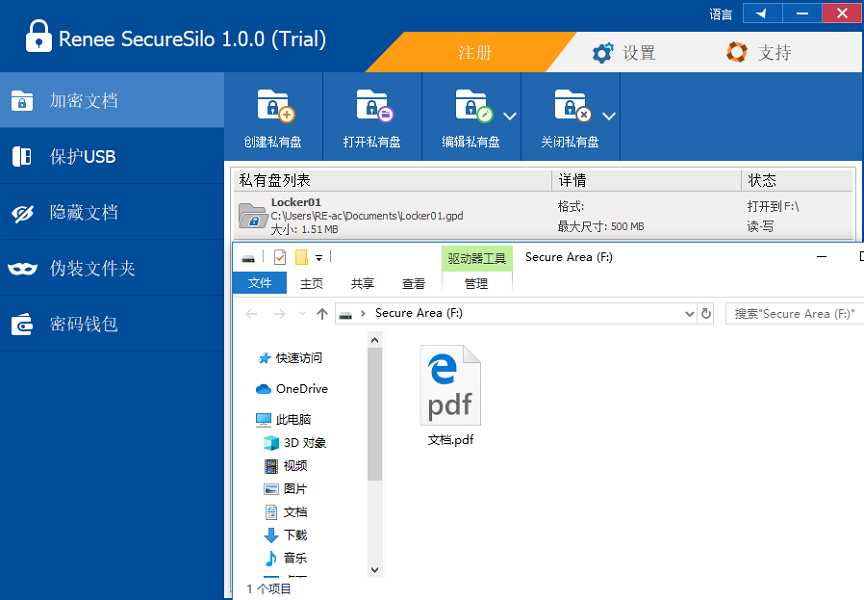Click the 创建私有盘 create locker icon

276,106
